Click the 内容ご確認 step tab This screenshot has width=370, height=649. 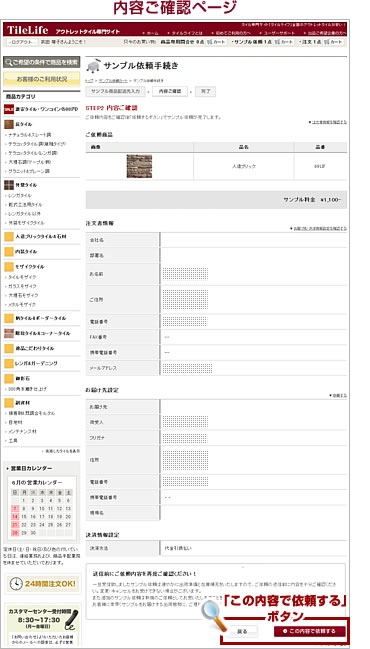[x=170, y=91]
